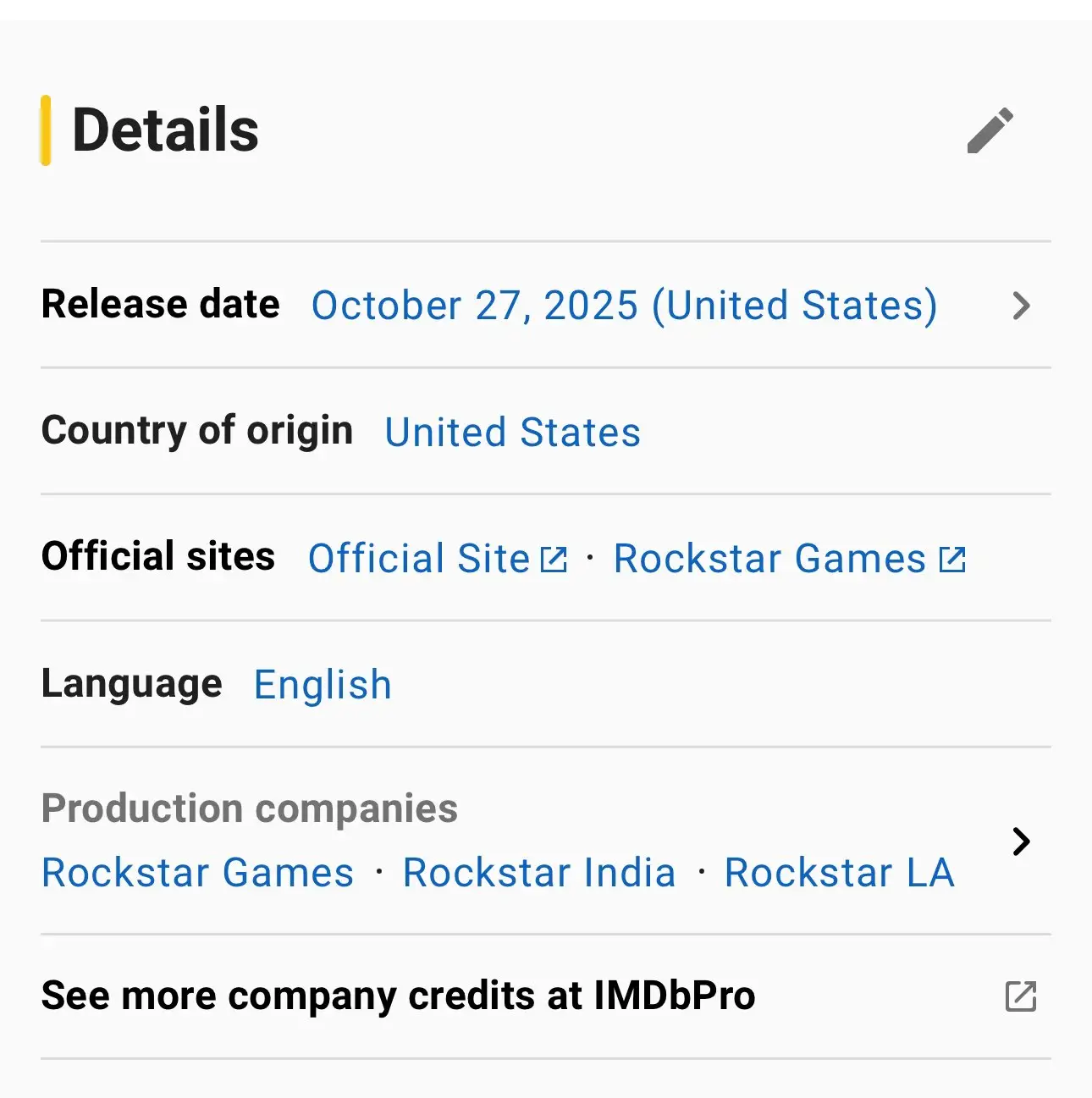This screenshot has height=1098, width=1092.
Task: Click the Language label
Action: click(x=131, y=684)
